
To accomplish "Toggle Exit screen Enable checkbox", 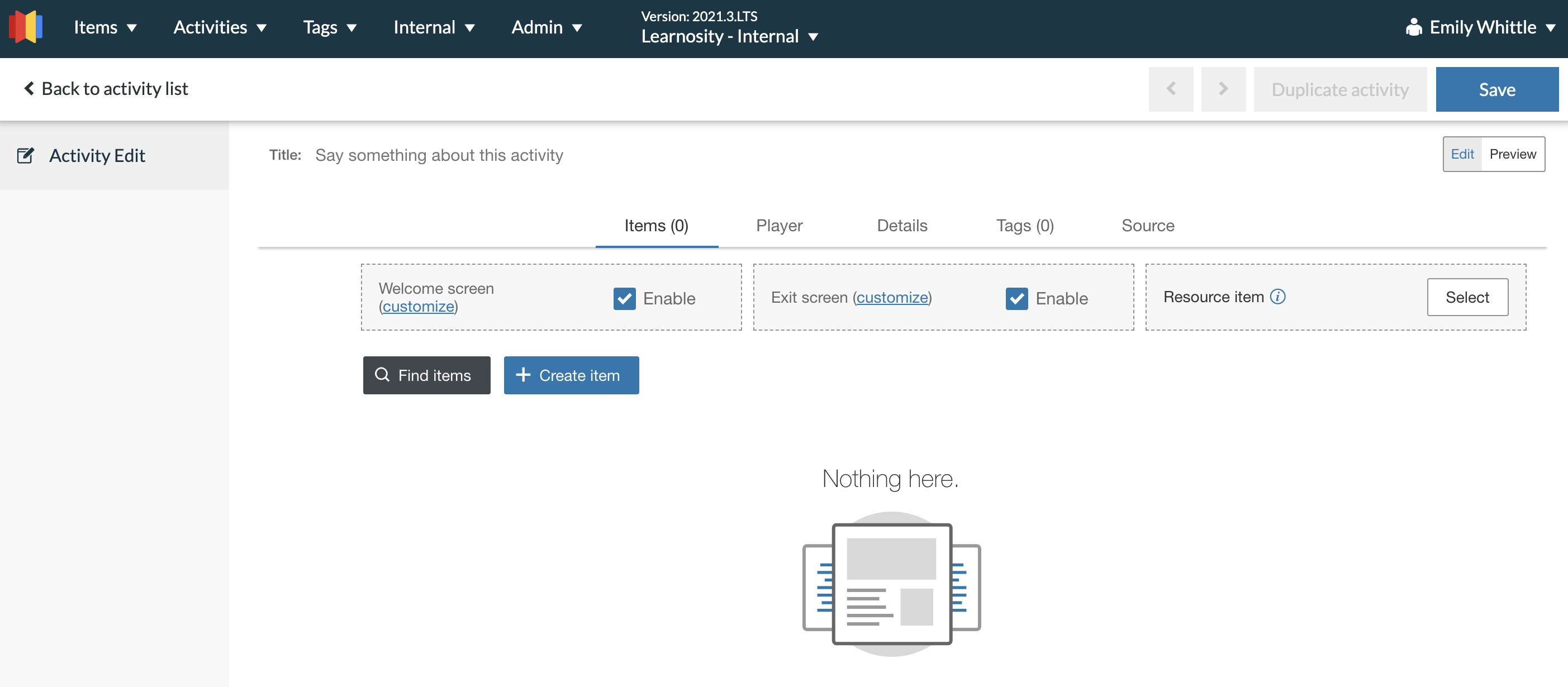I will (x=1016, y=299).
